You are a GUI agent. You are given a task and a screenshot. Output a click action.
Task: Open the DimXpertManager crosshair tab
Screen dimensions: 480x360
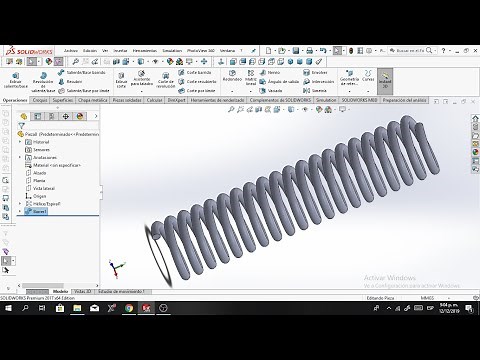coord(66,116)
